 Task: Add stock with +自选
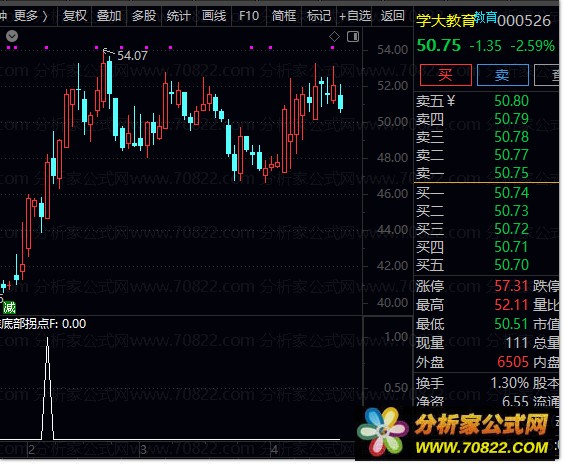tap(355, 16)
